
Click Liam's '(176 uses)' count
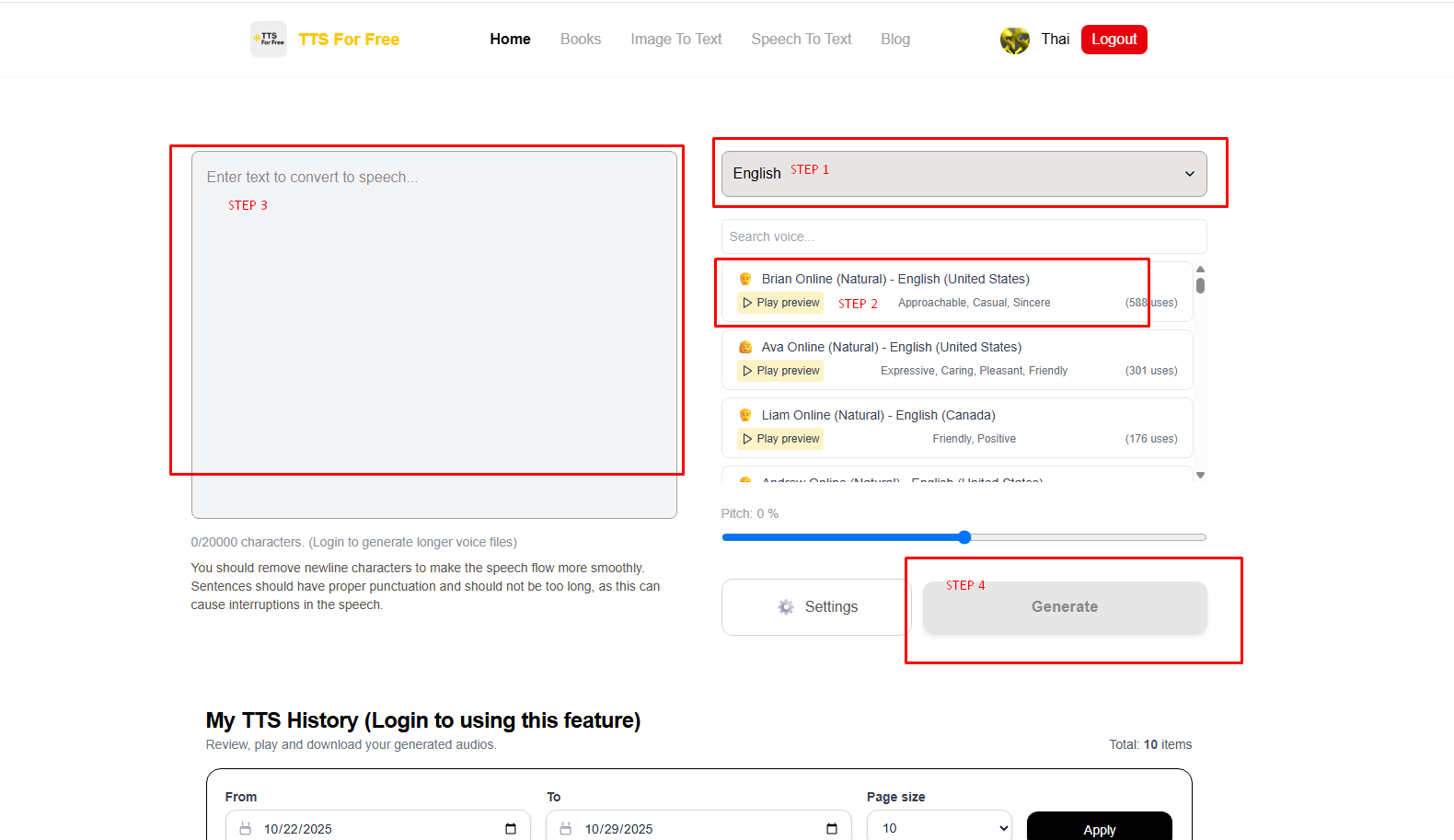[x=1151, y=439]
